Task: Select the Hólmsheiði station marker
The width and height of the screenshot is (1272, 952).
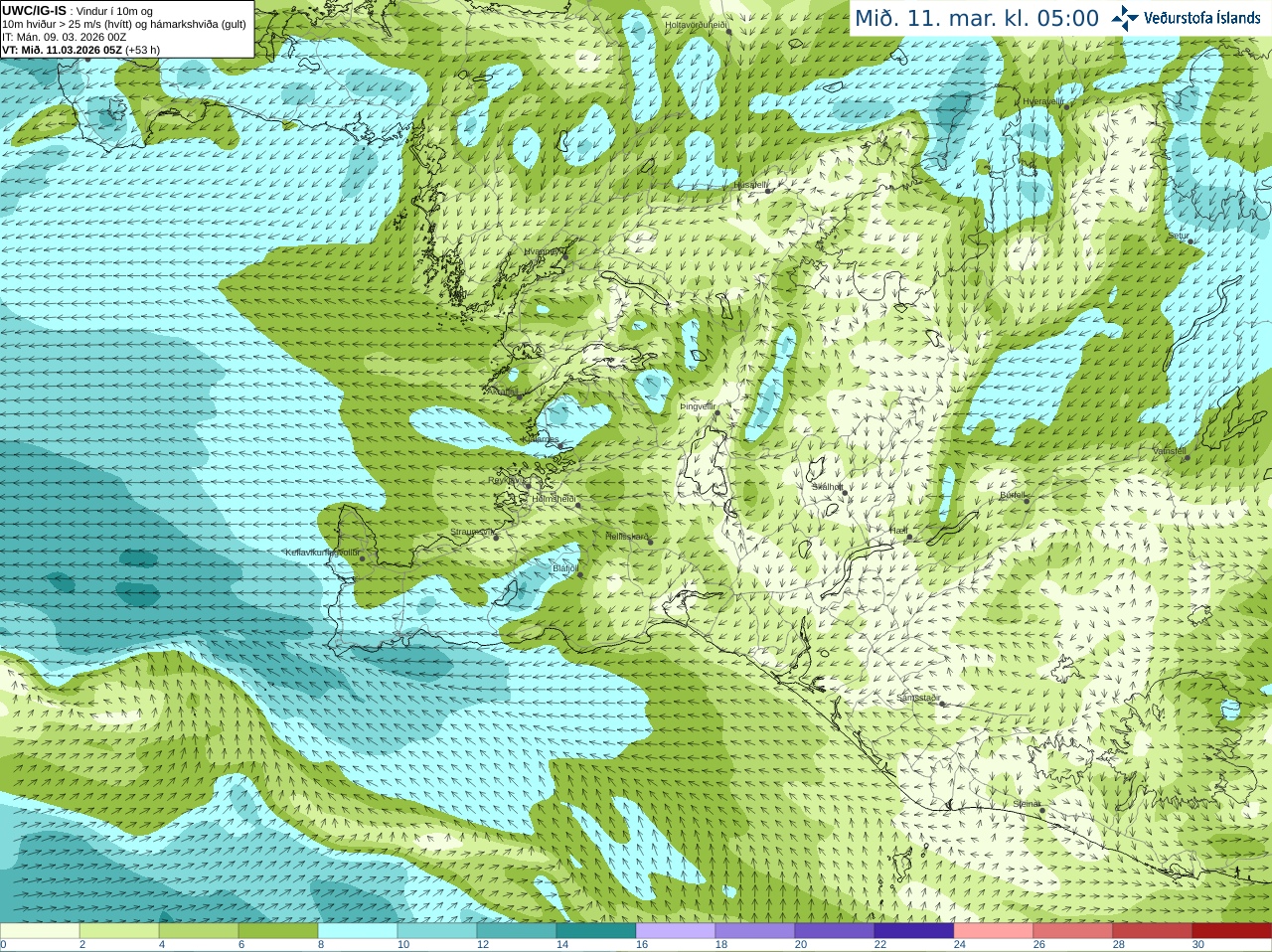Action: [577, 506]
